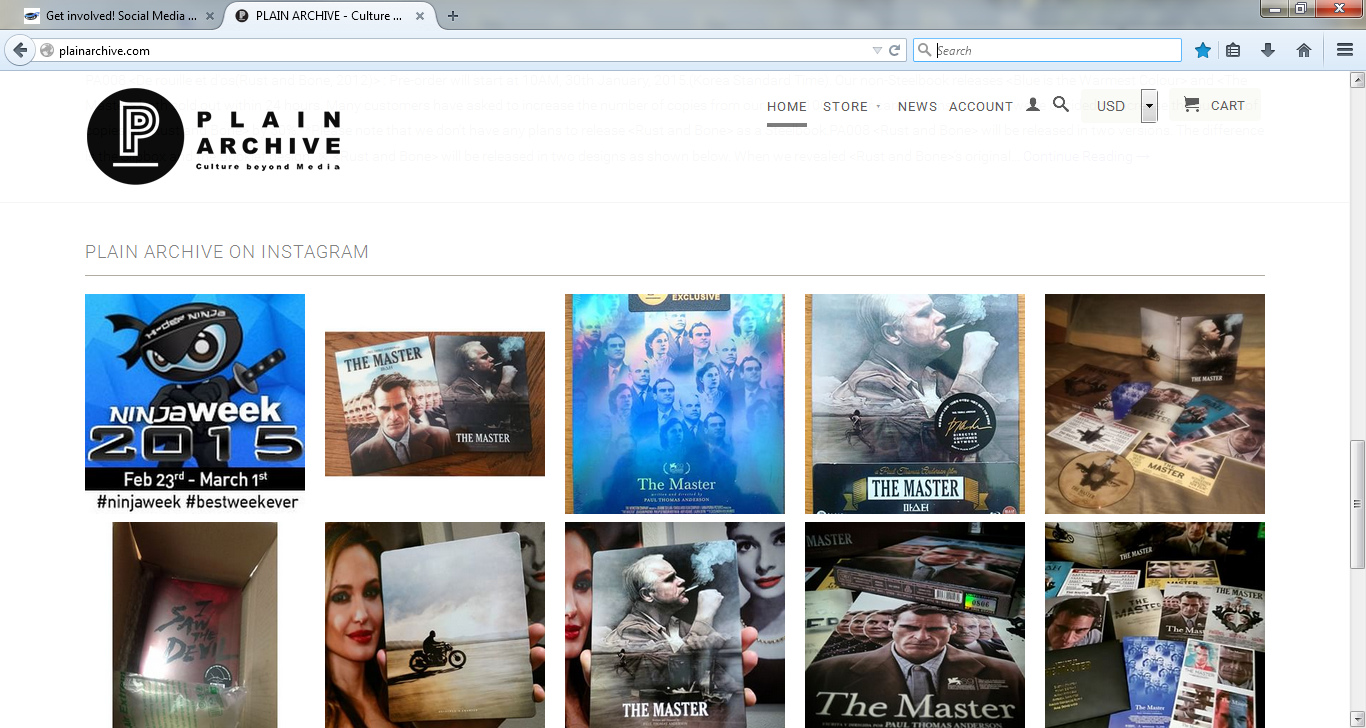
Task: Open the motorcycle on beach steelbook photo
Action: (435, 625)
